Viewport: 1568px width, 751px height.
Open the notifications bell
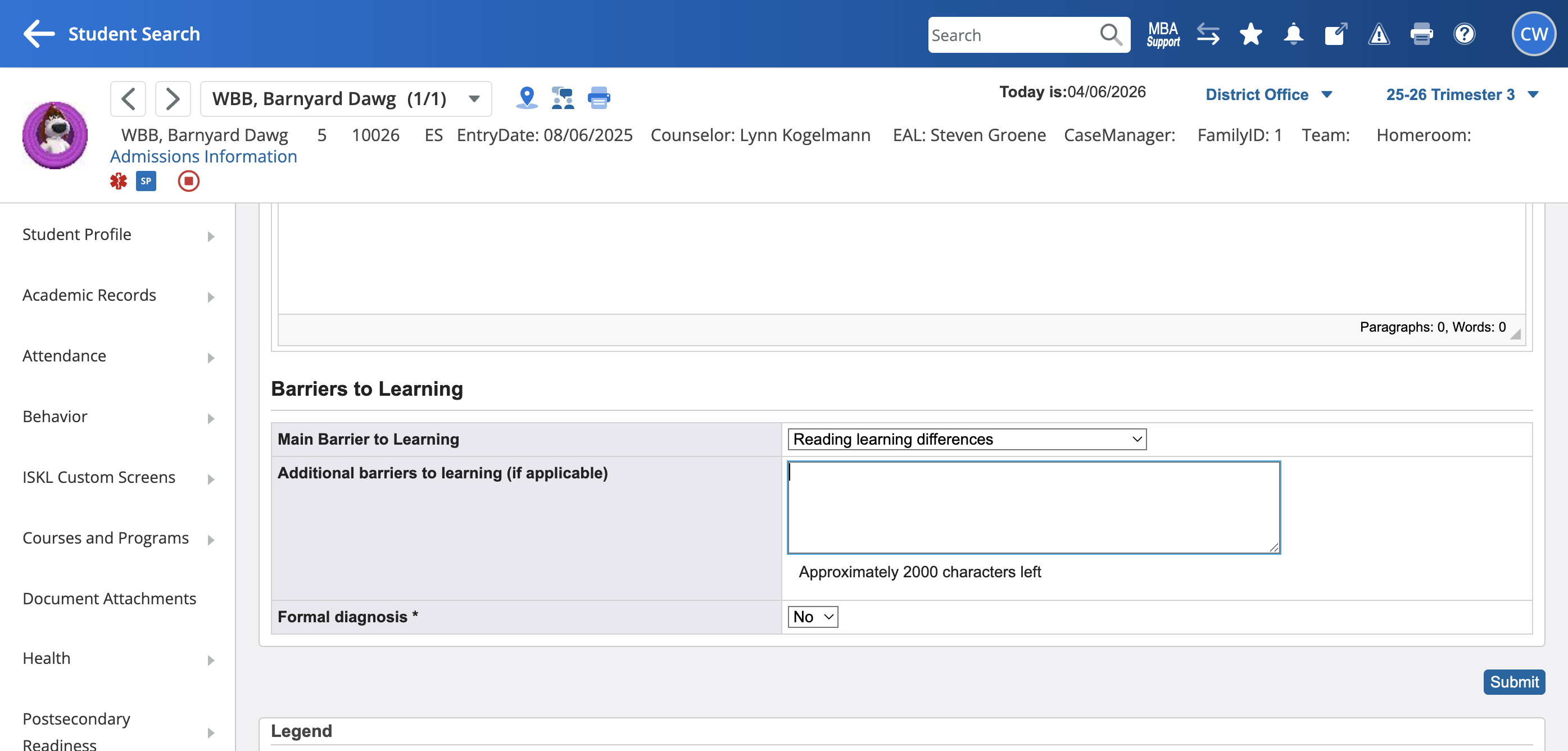point(1293,34)
